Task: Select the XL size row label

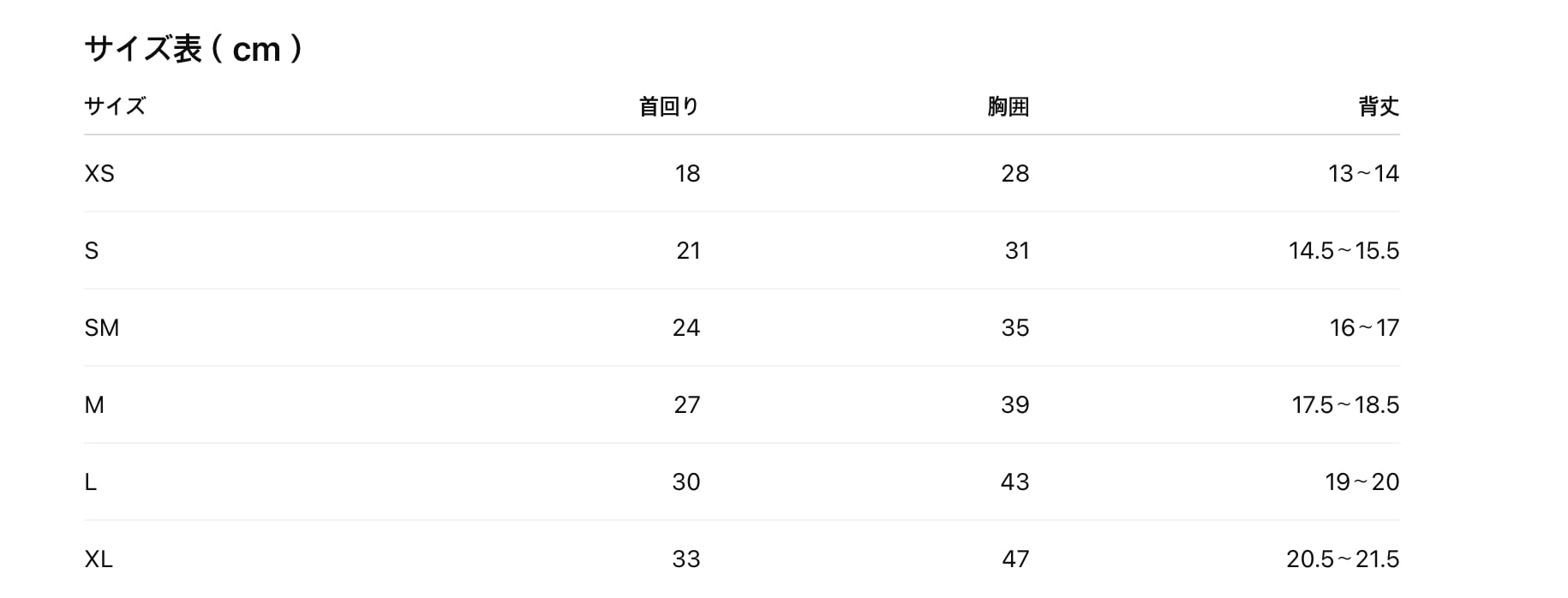Action: click(x=99, y=559)
